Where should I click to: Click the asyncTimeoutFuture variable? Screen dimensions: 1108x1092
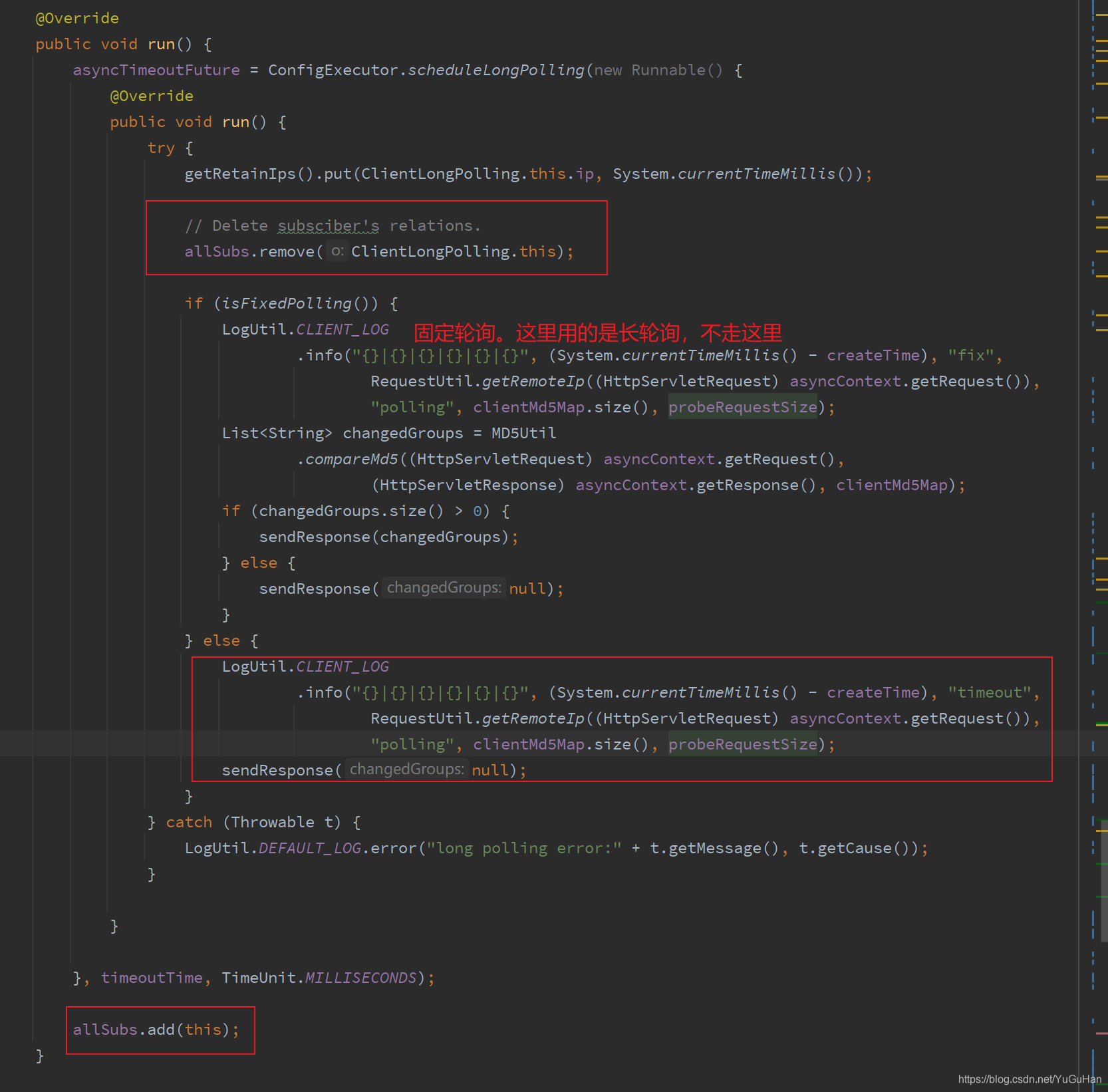click(x=156, y=70)
